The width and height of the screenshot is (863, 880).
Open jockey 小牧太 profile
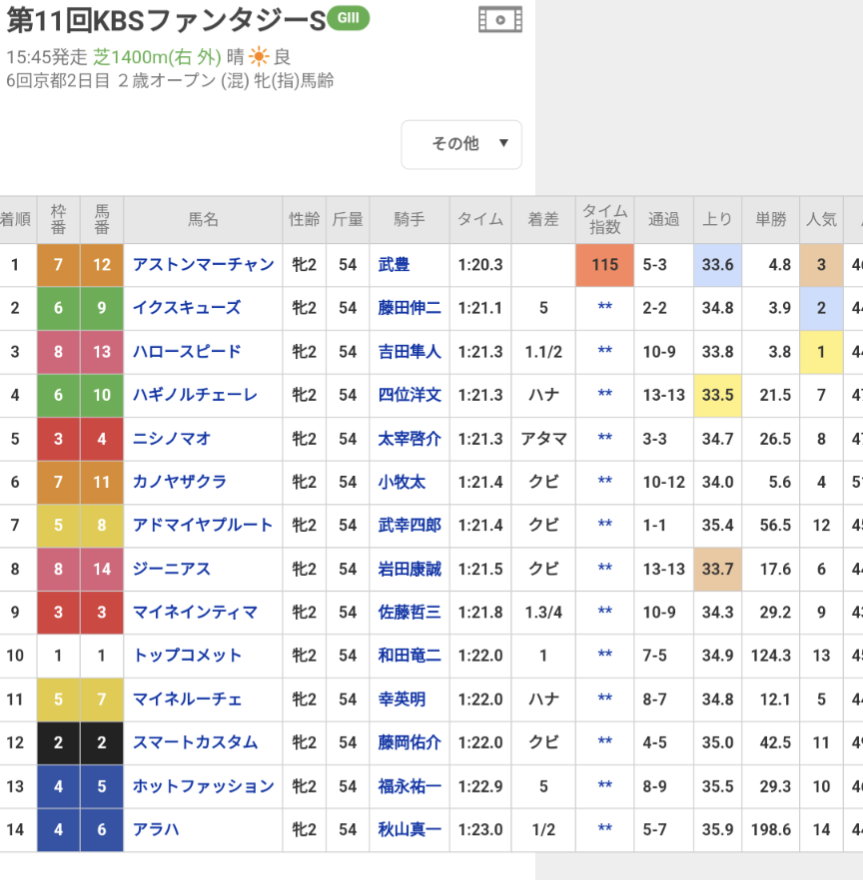click(x=401, y=482)
